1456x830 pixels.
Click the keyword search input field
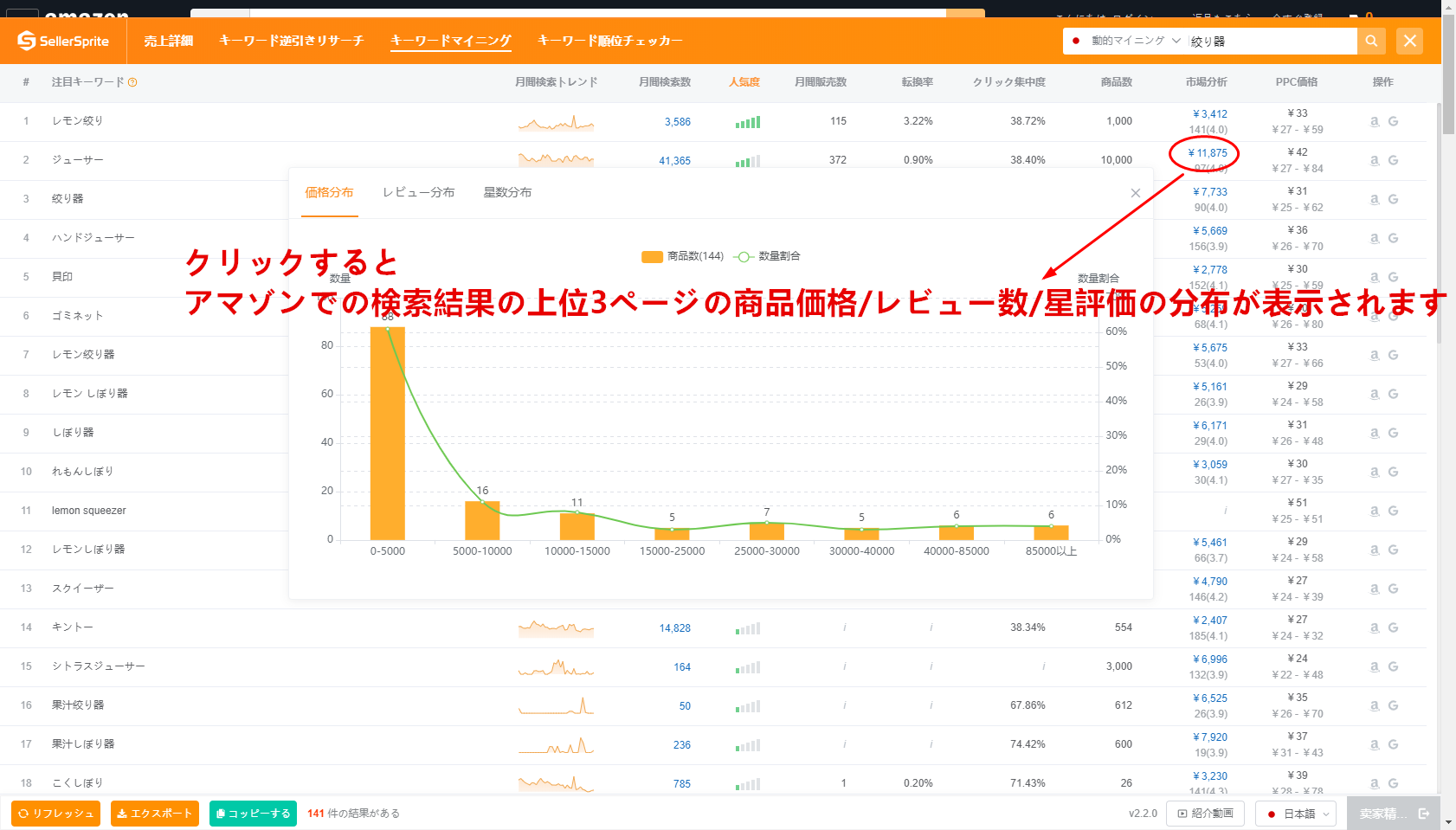[x=1270, y=41]
